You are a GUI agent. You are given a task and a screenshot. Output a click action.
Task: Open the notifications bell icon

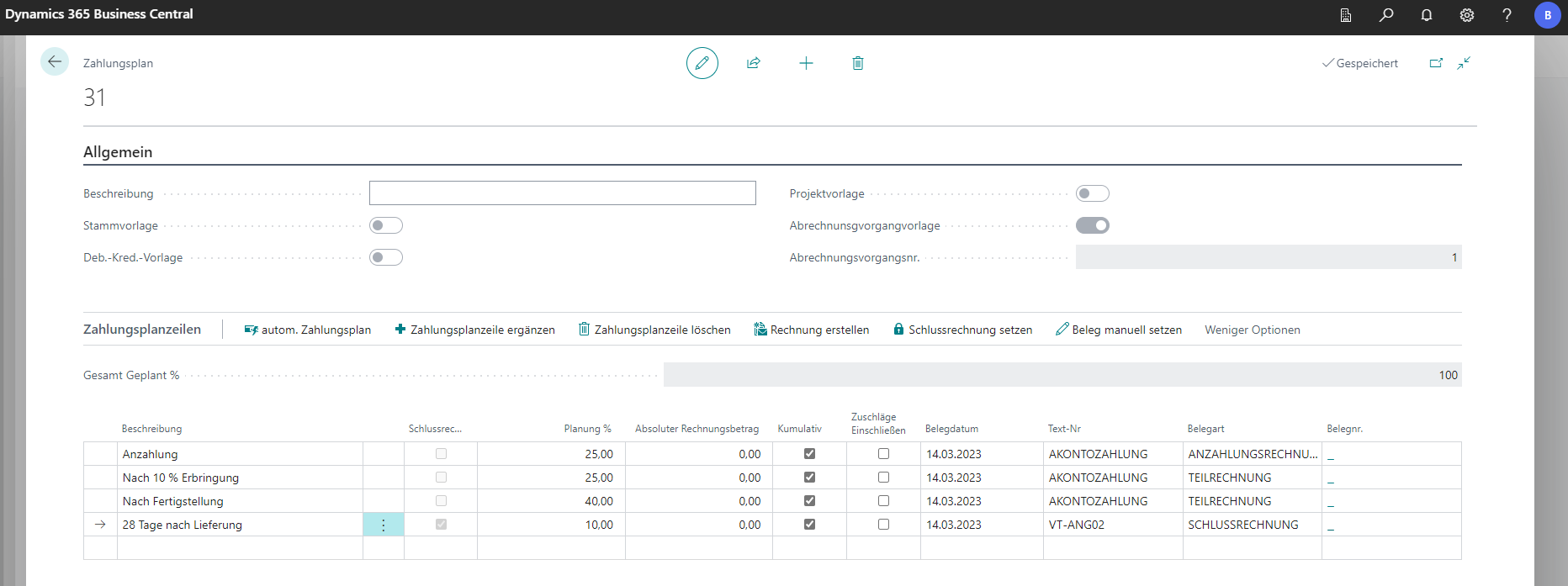click(1427, 15)
